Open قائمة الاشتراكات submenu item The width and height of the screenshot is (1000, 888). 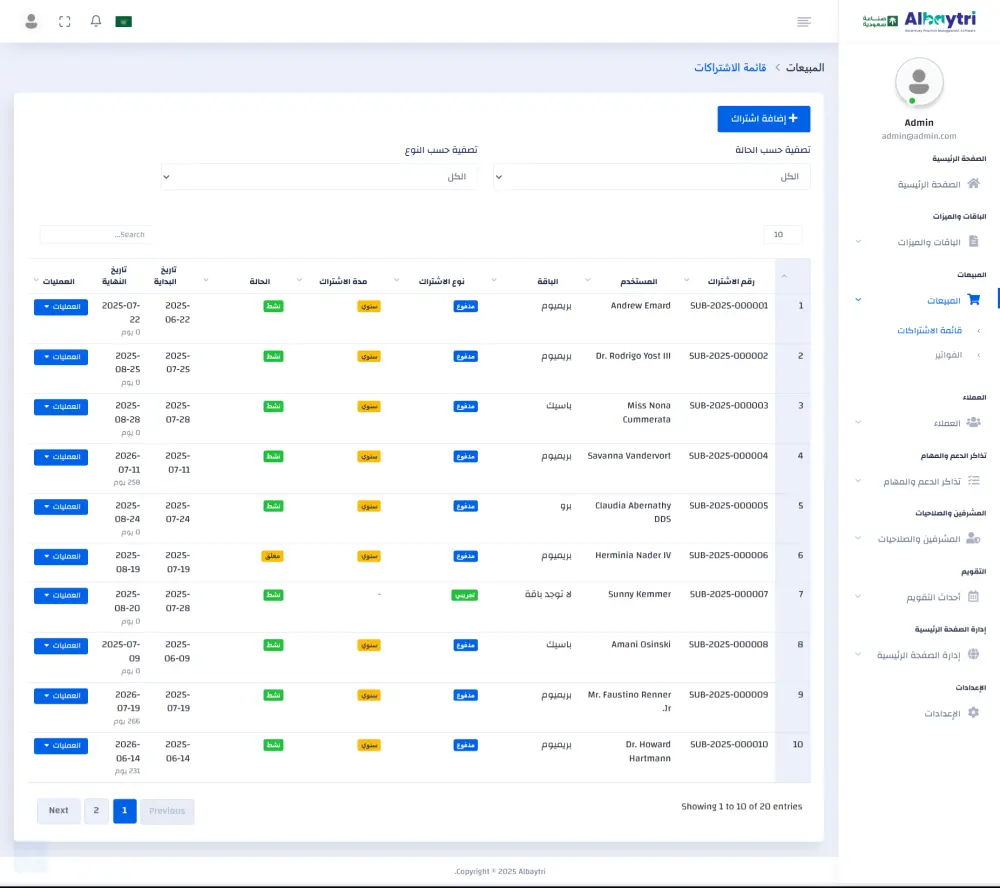tap(929, 330)
